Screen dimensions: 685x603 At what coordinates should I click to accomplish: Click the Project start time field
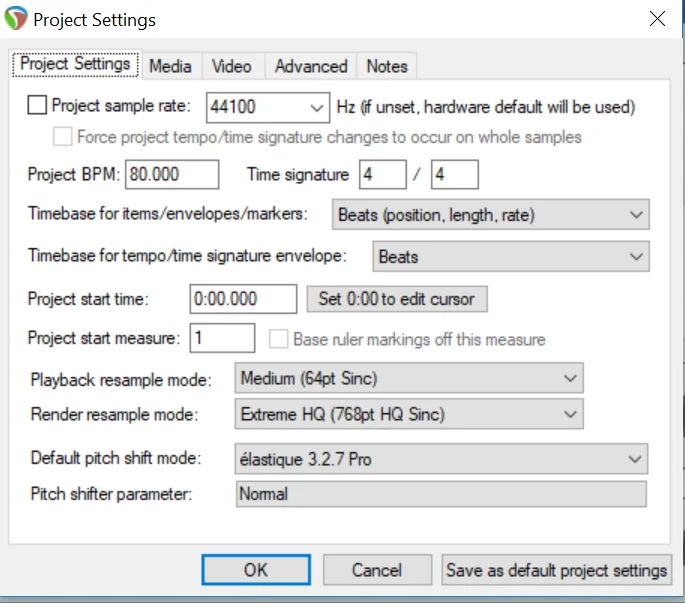(243, 299)
